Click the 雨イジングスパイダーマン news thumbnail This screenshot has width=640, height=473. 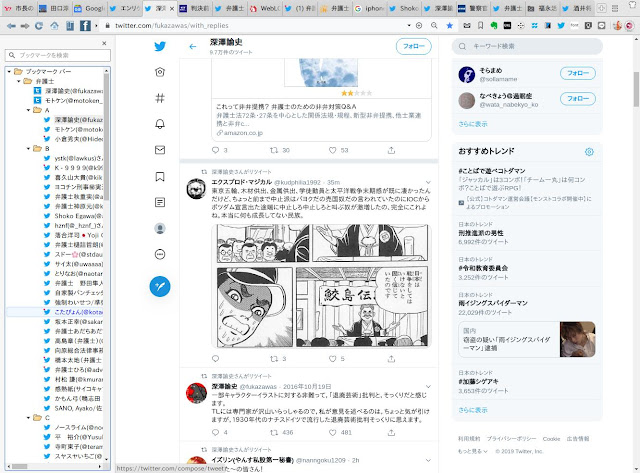(578, 339)
